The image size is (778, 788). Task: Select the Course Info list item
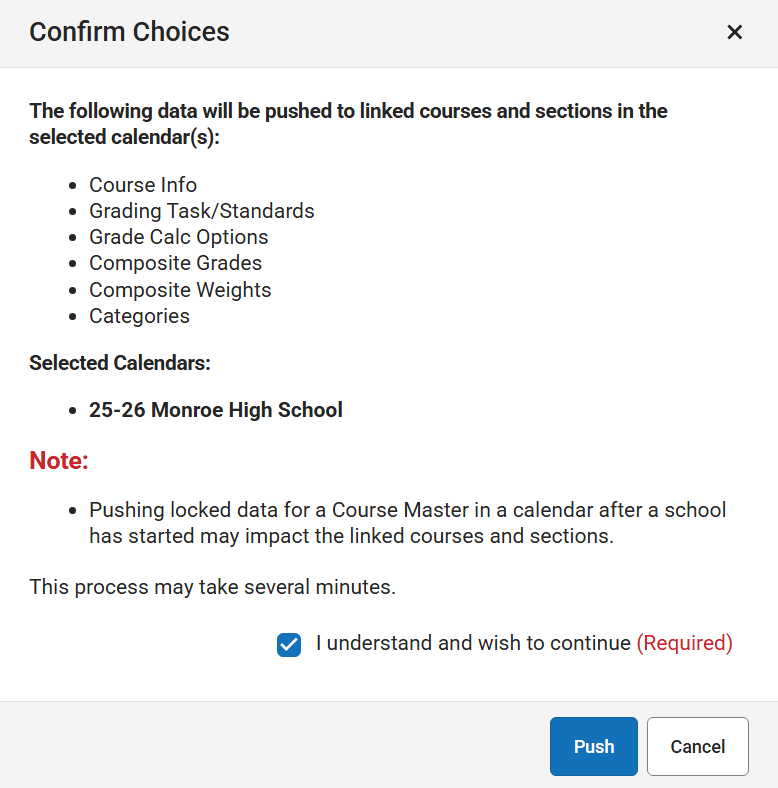click(x=143, y=185)
